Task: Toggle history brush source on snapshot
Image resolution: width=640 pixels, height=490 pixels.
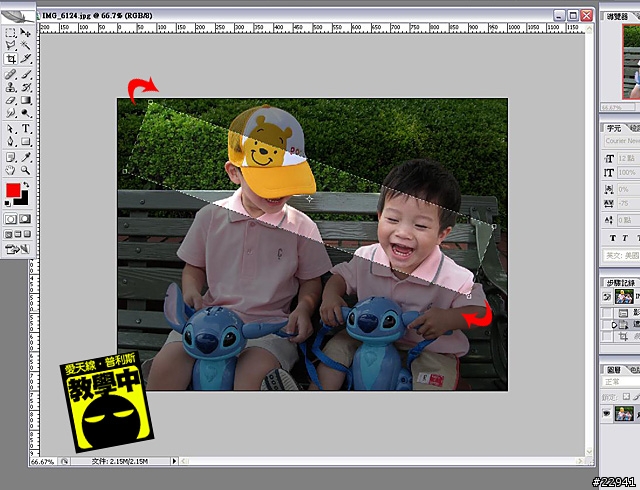Action: (x=607, y=297)
